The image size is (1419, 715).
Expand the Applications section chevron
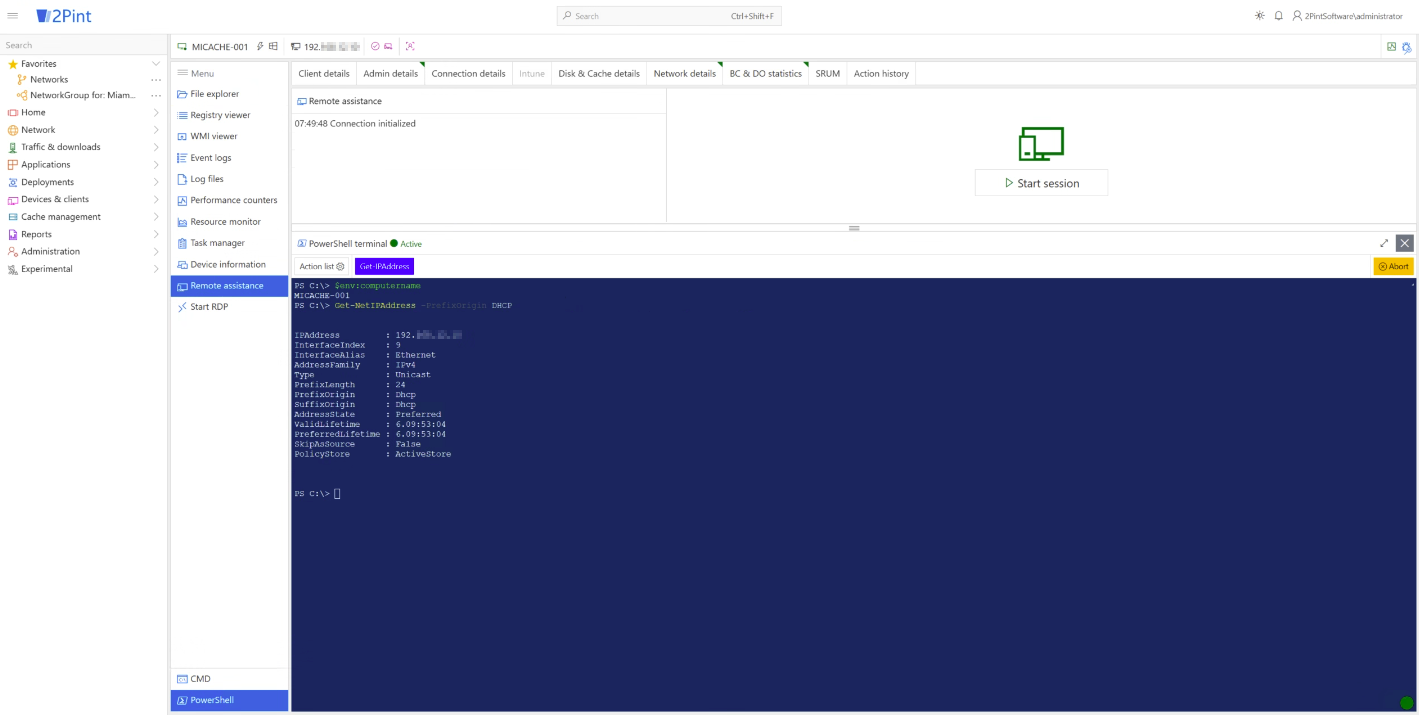(156, 164)
